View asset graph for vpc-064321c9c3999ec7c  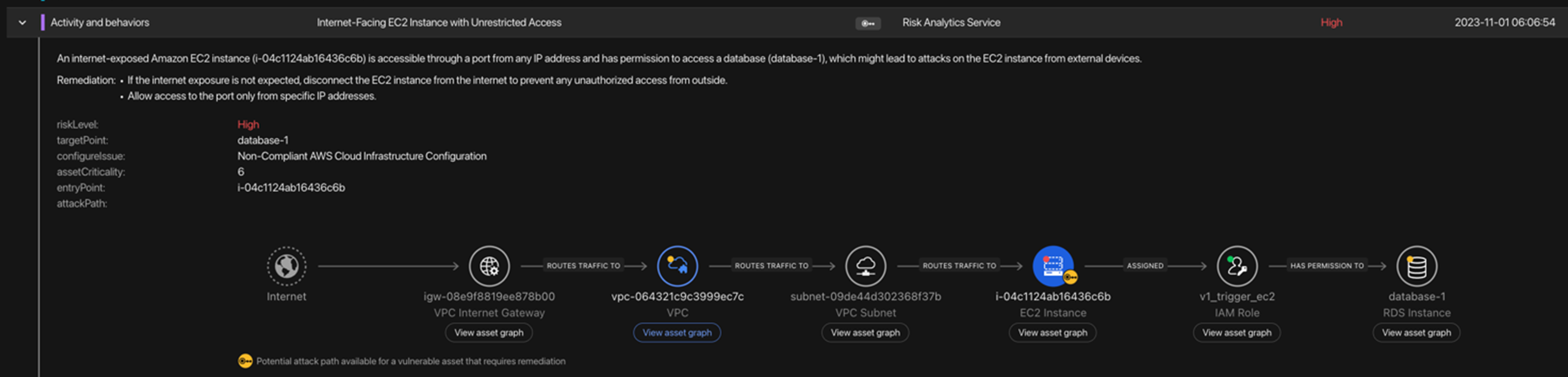tap(677, 333)
